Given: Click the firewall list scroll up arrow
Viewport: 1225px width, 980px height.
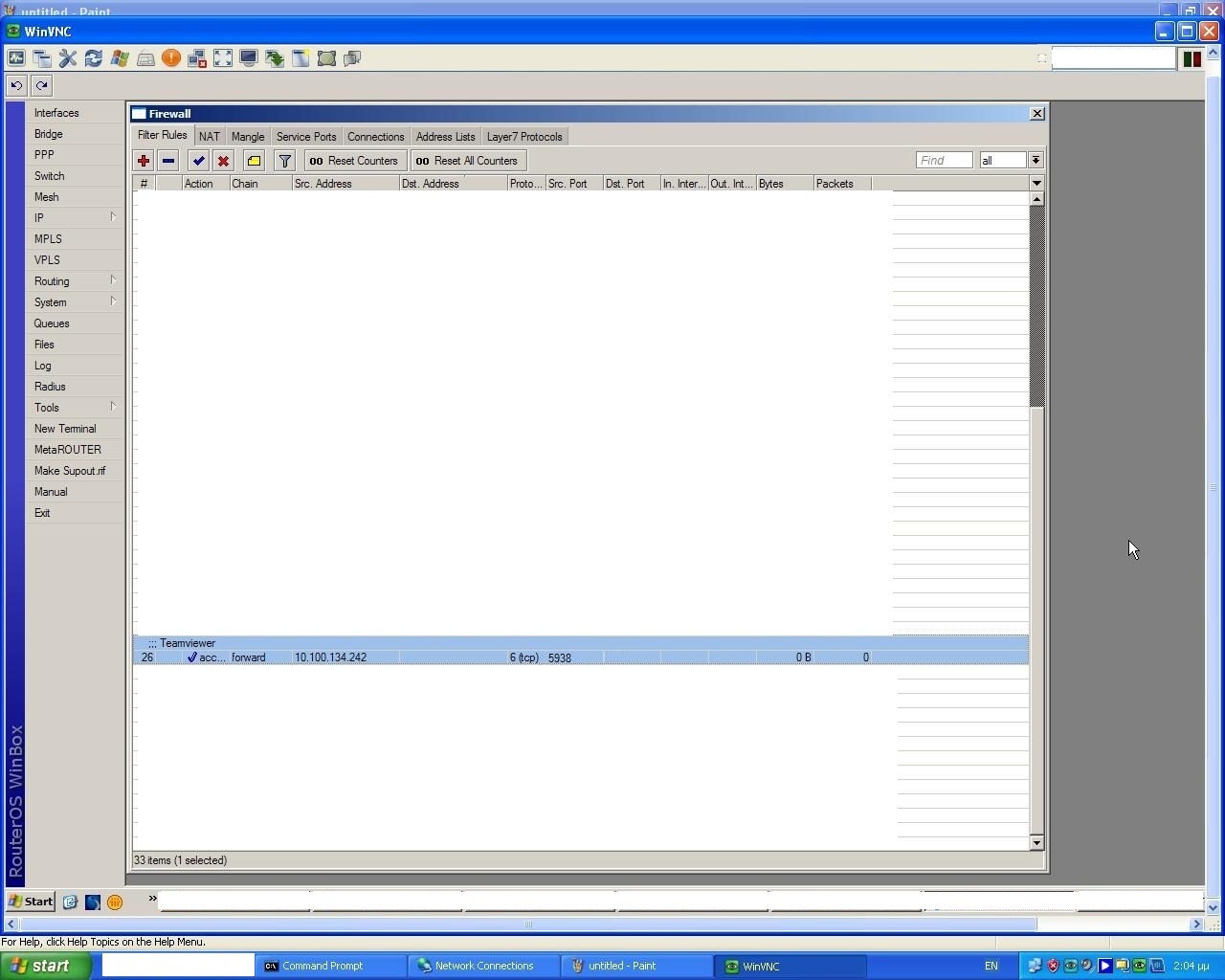Looking at the screenshot, I should point(1036,199).
